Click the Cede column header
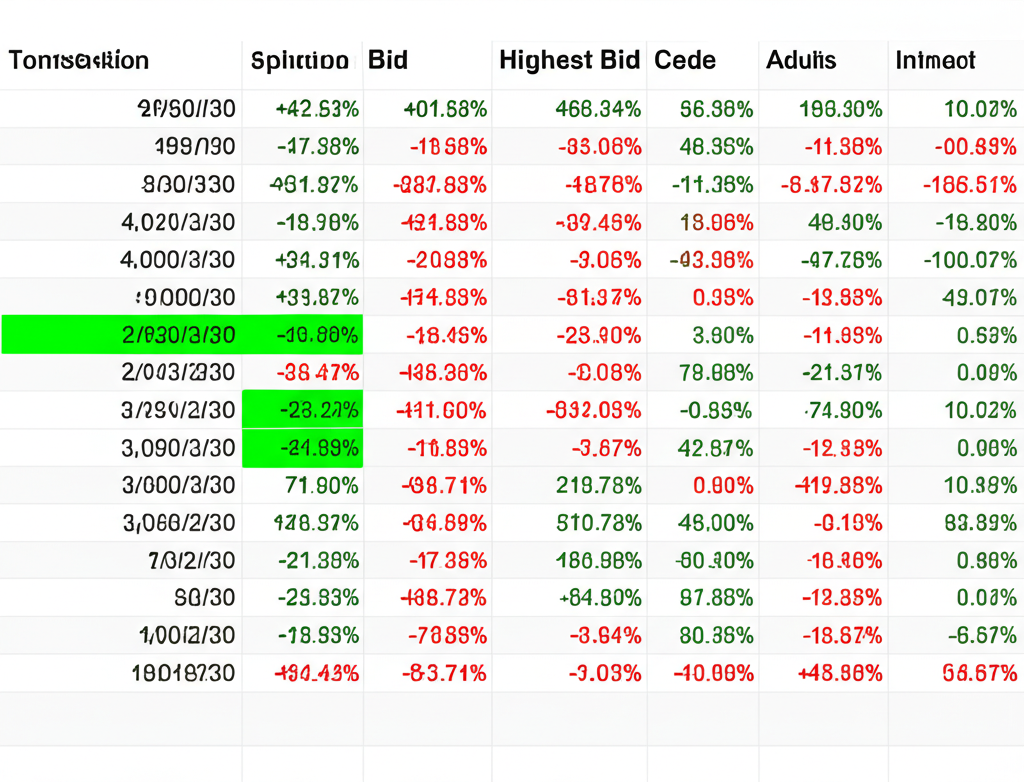Image resolution: width=1024 pixels, height=782 pixels. (685, 60)
